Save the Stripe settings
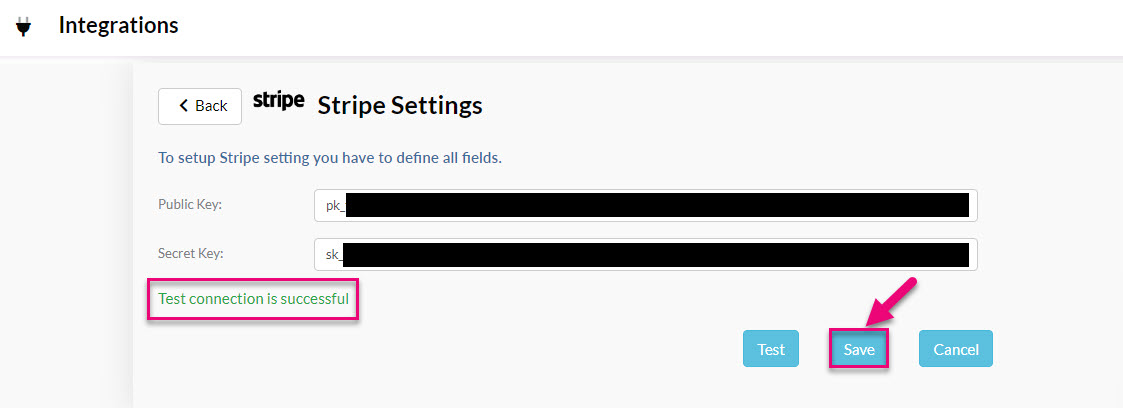The image size is (1123, 408). click(x=859, y=349)
